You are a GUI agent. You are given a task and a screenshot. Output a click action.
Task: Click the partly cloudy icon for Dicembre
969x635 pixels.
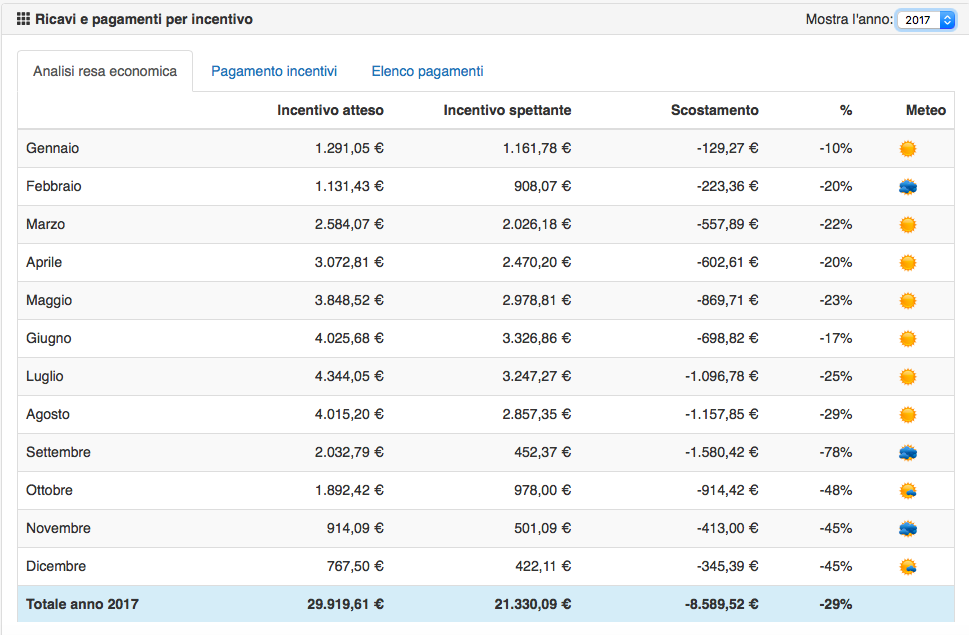(907, 567)
